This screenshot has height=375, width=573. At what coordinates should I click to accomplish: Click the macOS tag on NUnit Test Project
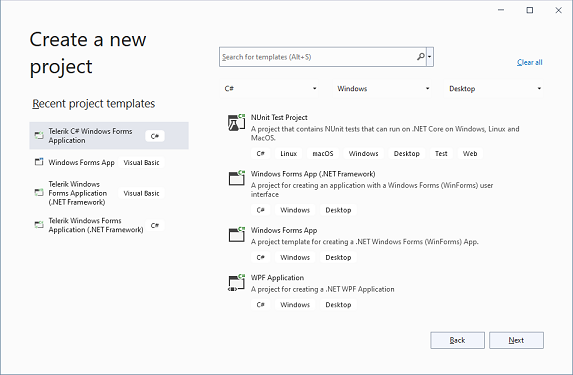(x=323, y=154)
